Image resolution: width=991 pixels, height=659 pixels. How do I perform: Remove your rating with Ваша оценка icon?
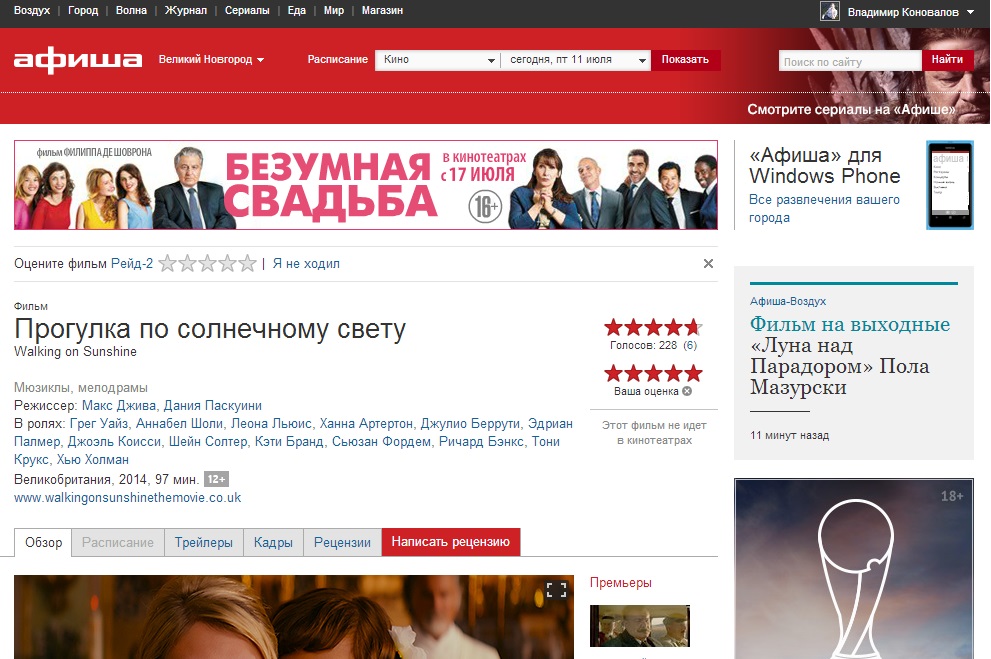pyautogui.click(x=687, y=391)
